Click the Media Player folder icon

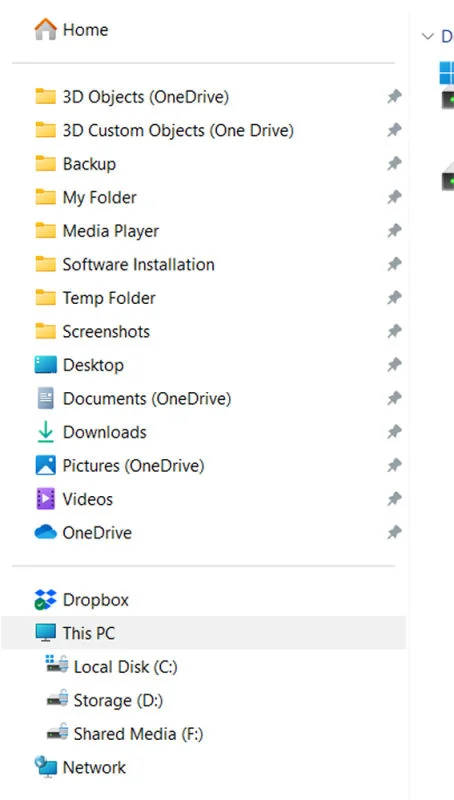pos(45,231)
